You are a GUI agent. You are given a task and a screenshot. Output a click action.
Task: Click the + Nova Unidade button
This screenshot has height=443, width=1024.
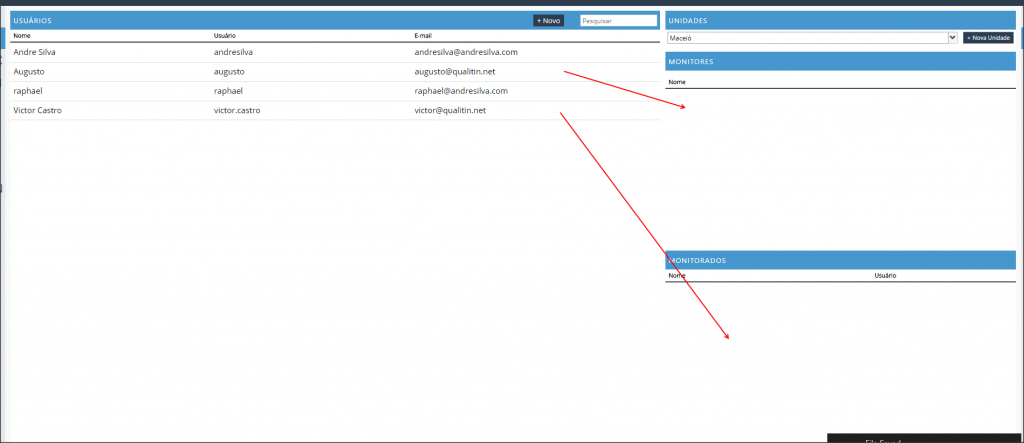(988, 38)
